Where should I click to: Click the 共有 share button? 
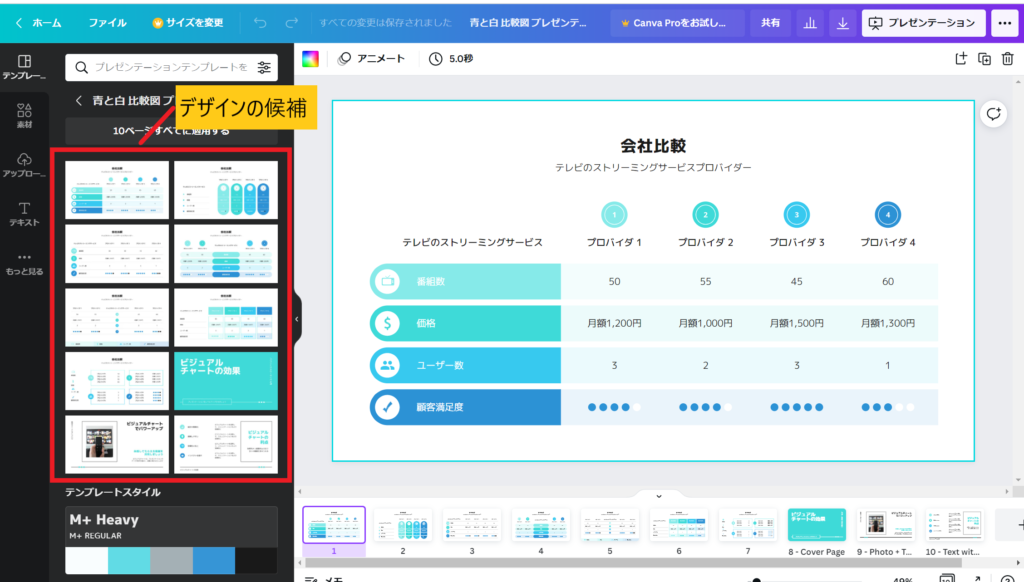point(770,22)
